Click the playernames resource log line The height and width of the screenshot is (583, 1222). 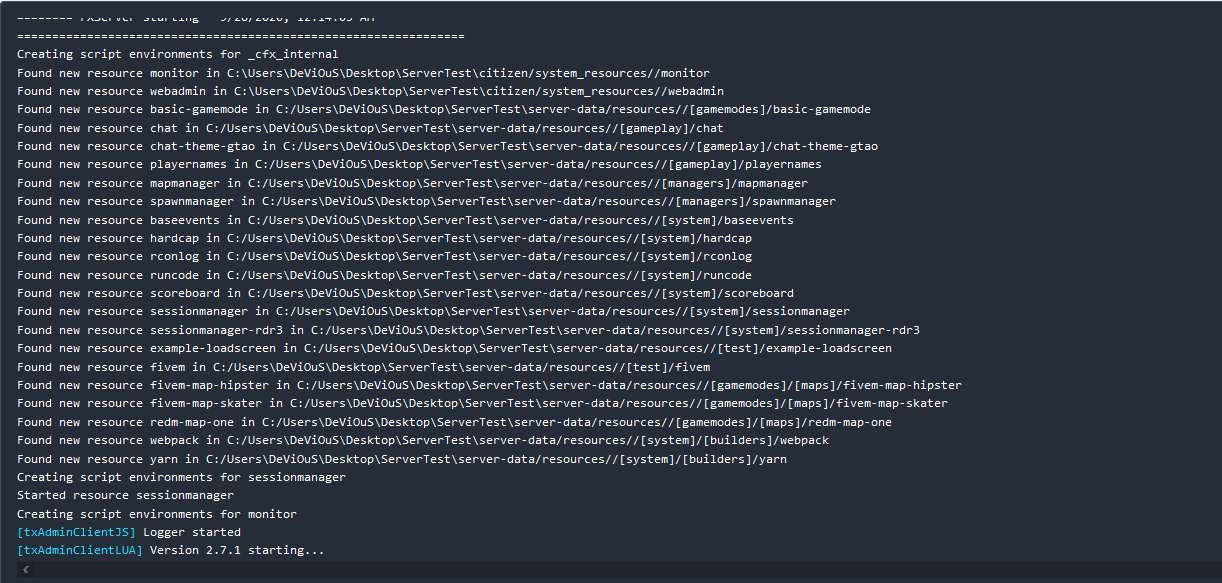pyautogui.click(x=419, y=164)
